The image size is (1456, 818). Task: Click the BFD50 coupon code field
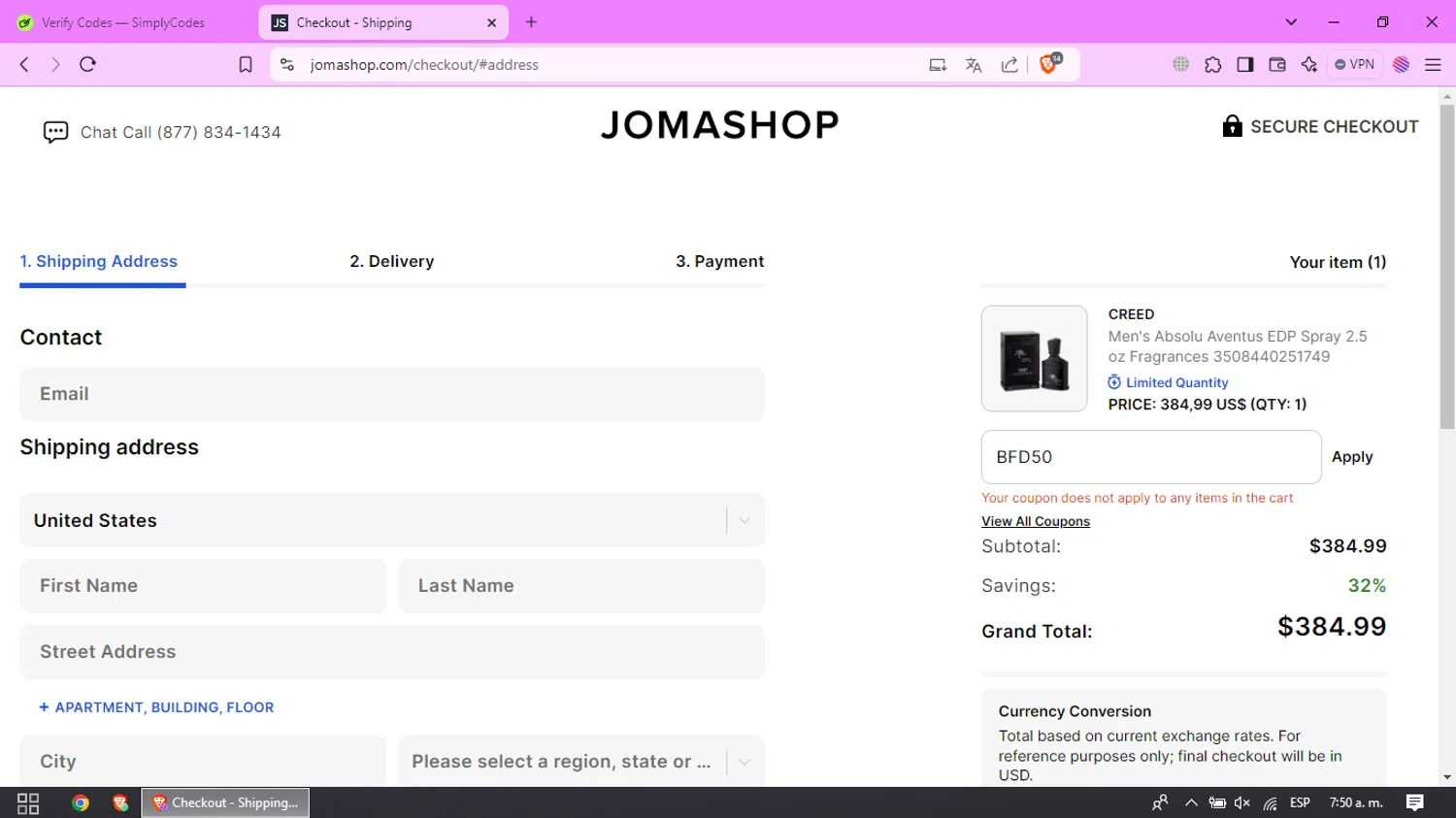(1151, 457)
